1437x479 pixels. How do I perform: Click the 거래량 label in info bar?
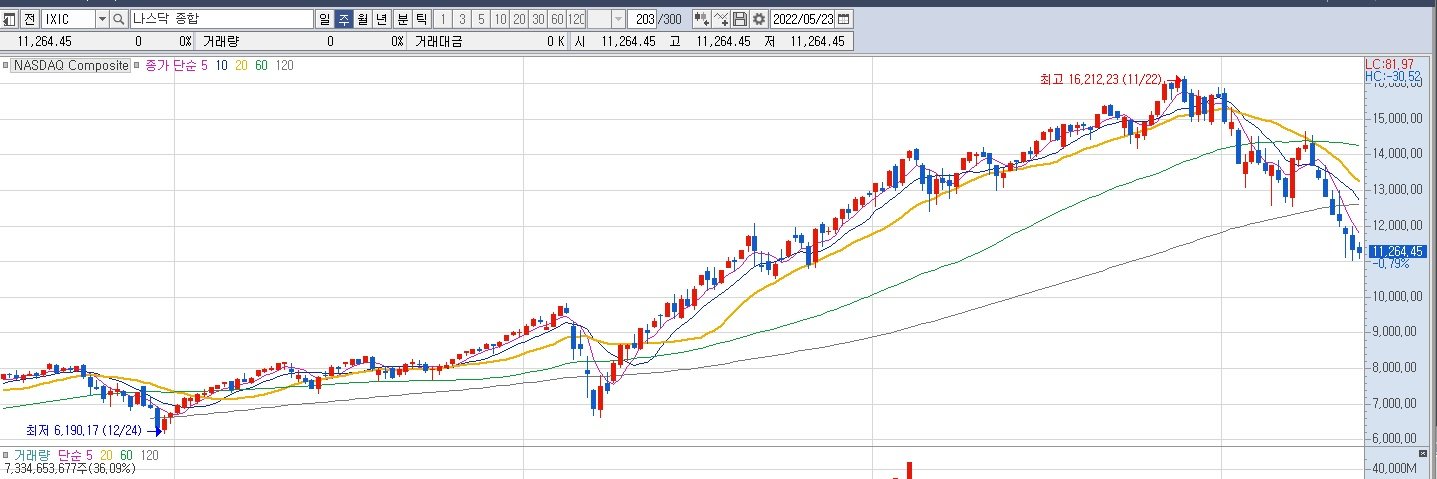(x=220, y=41)
